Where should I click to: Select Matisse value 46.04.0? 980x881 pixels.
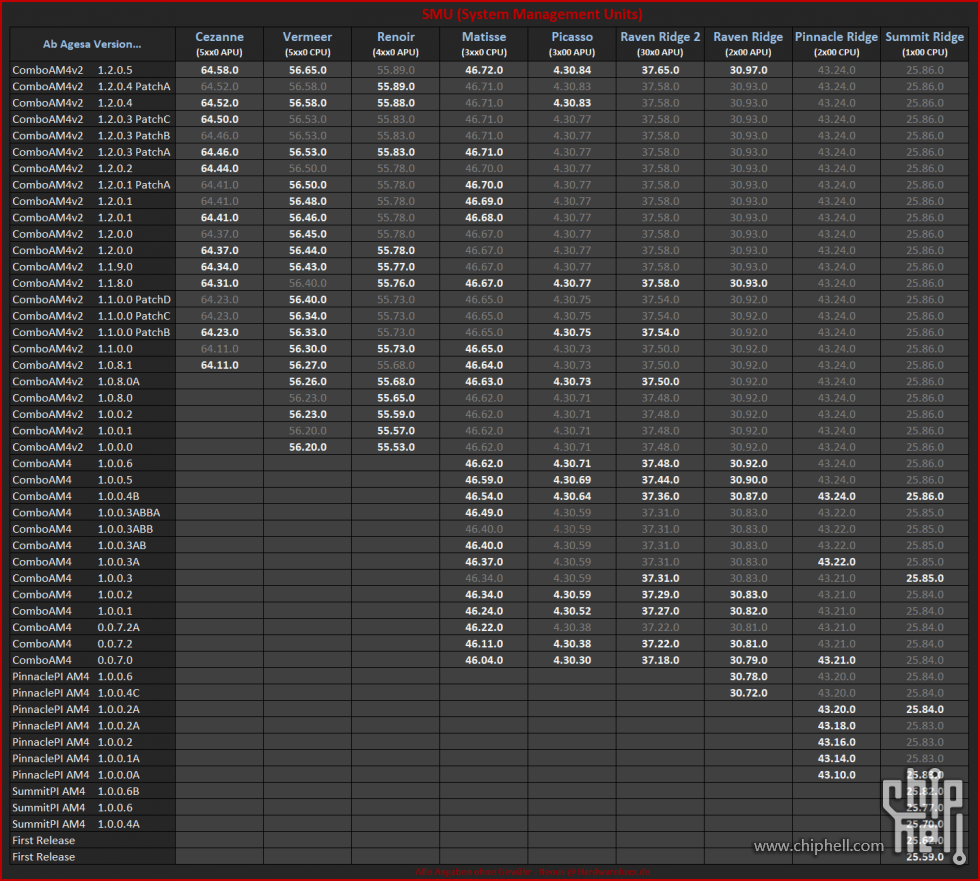(x=484, y=660)
